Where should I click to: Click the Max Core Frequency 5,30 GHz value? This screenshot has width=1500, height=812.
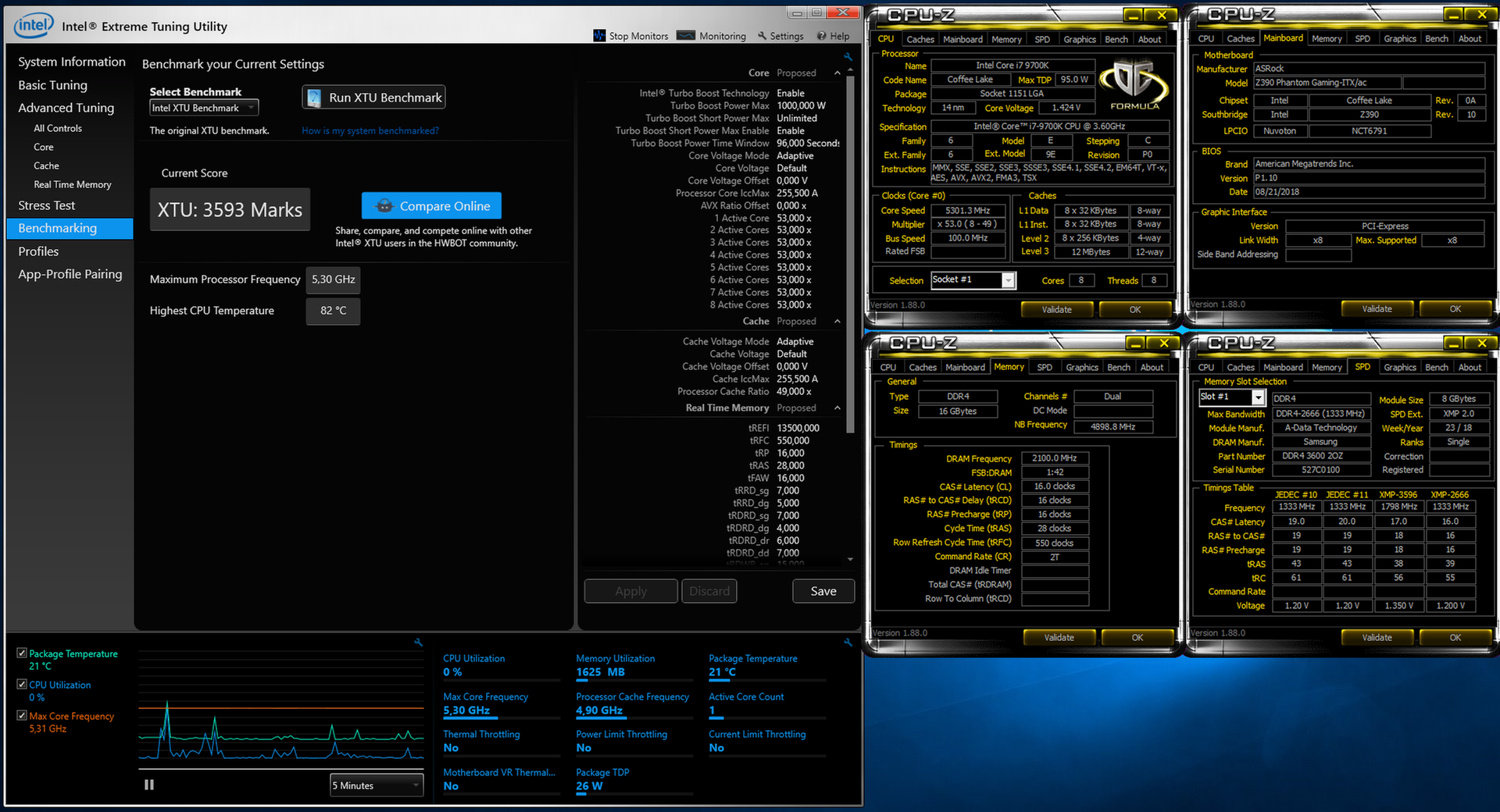[x=466, y=710]
